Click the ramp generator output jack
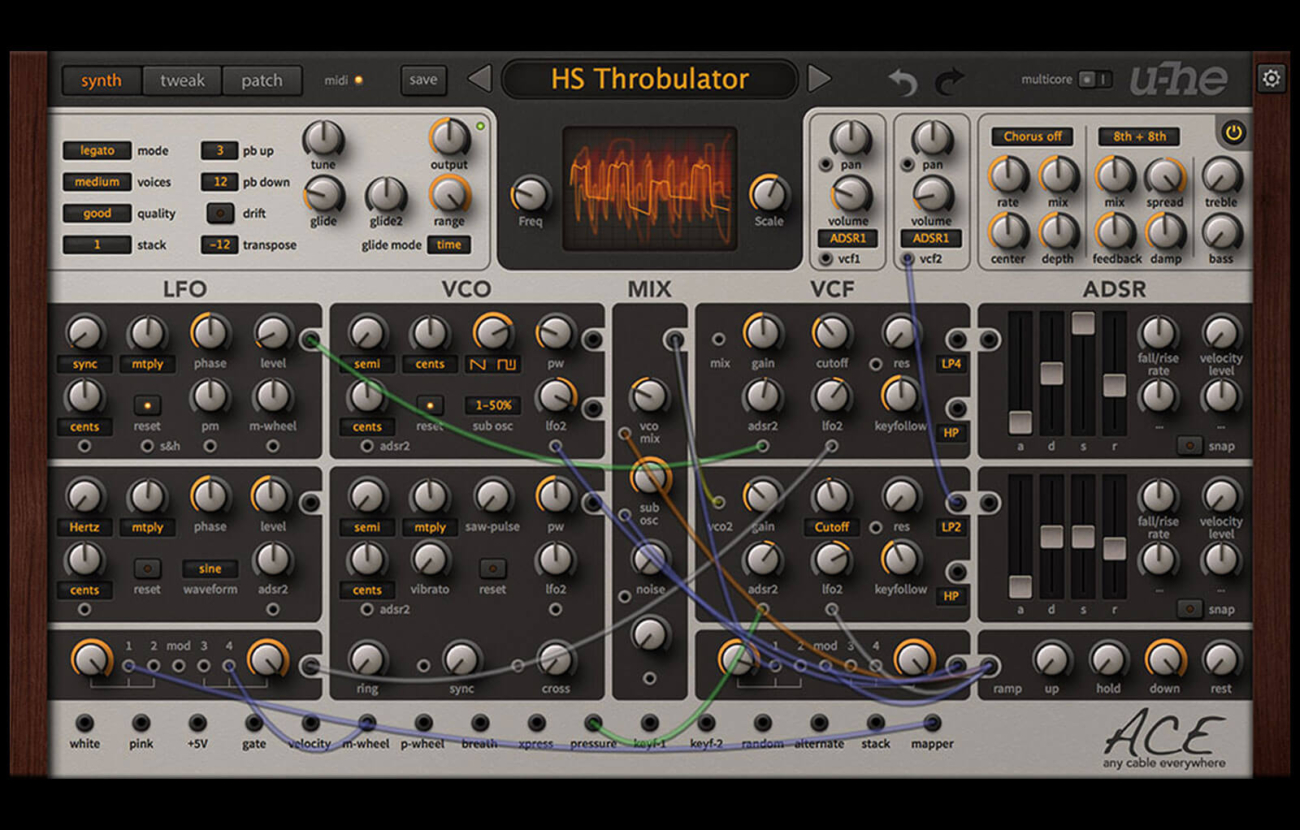 pyautogui.click(x=990, y=666)
